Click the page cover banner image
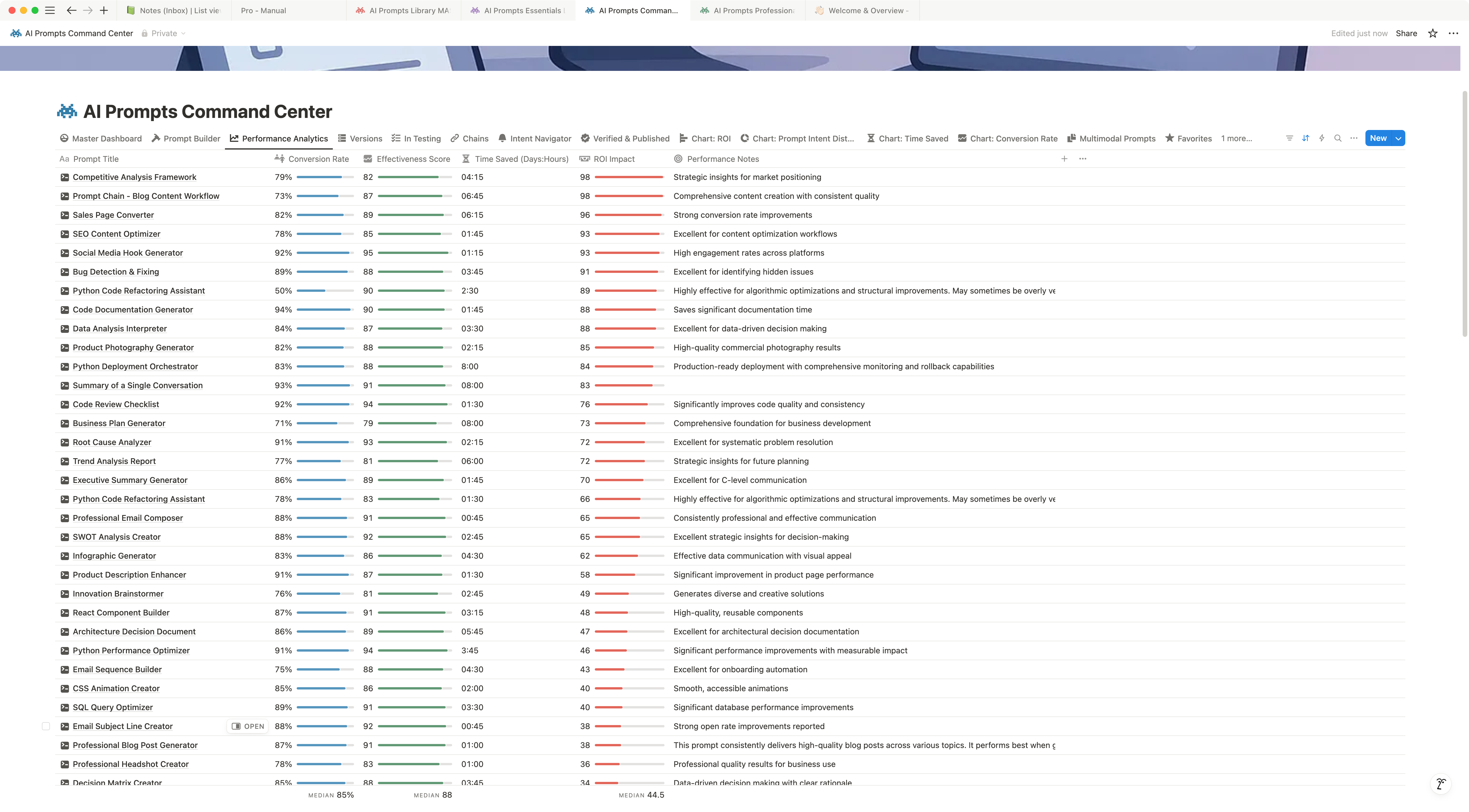The image size is (1469, 812). (730, 58)
